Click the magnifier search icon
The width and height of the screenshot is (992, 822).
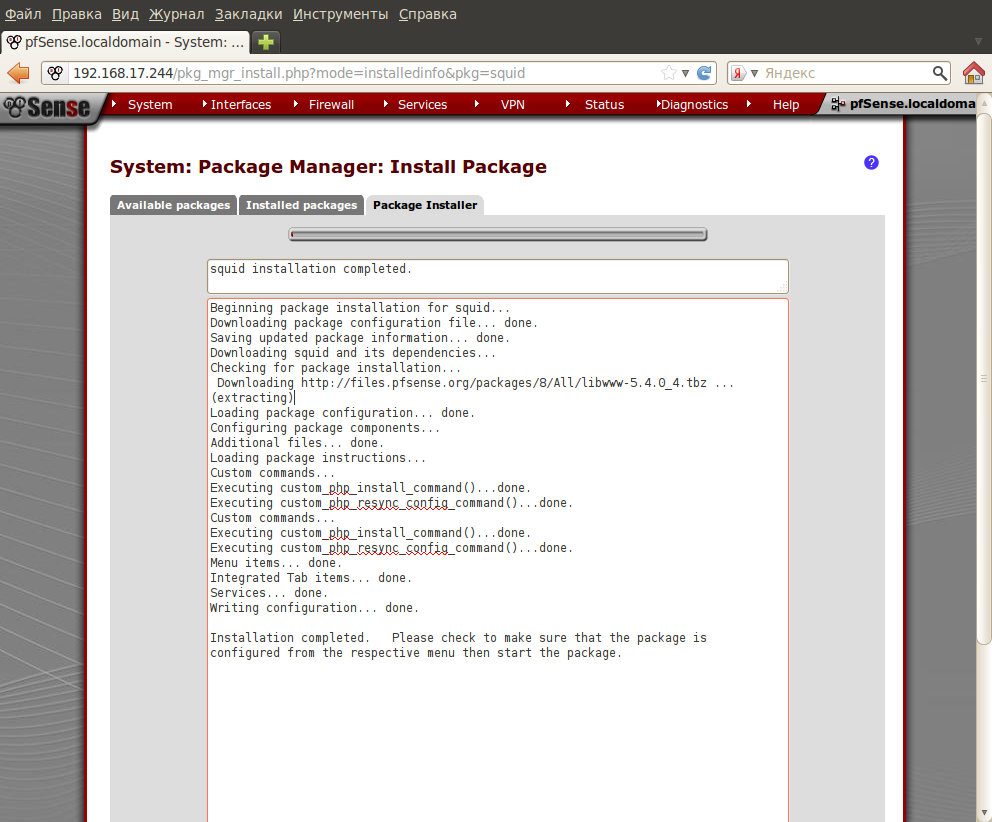pos(939,73)
